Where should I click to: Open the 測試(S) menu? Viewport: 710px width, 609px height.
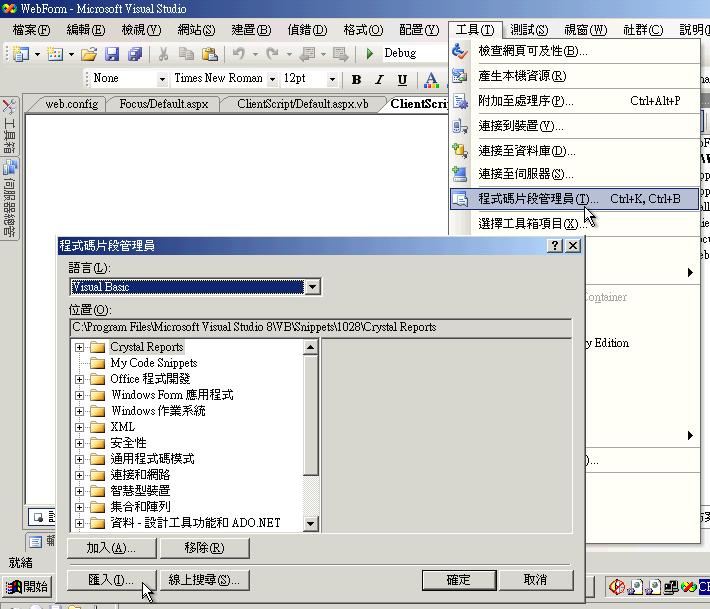tap(529, 30)
